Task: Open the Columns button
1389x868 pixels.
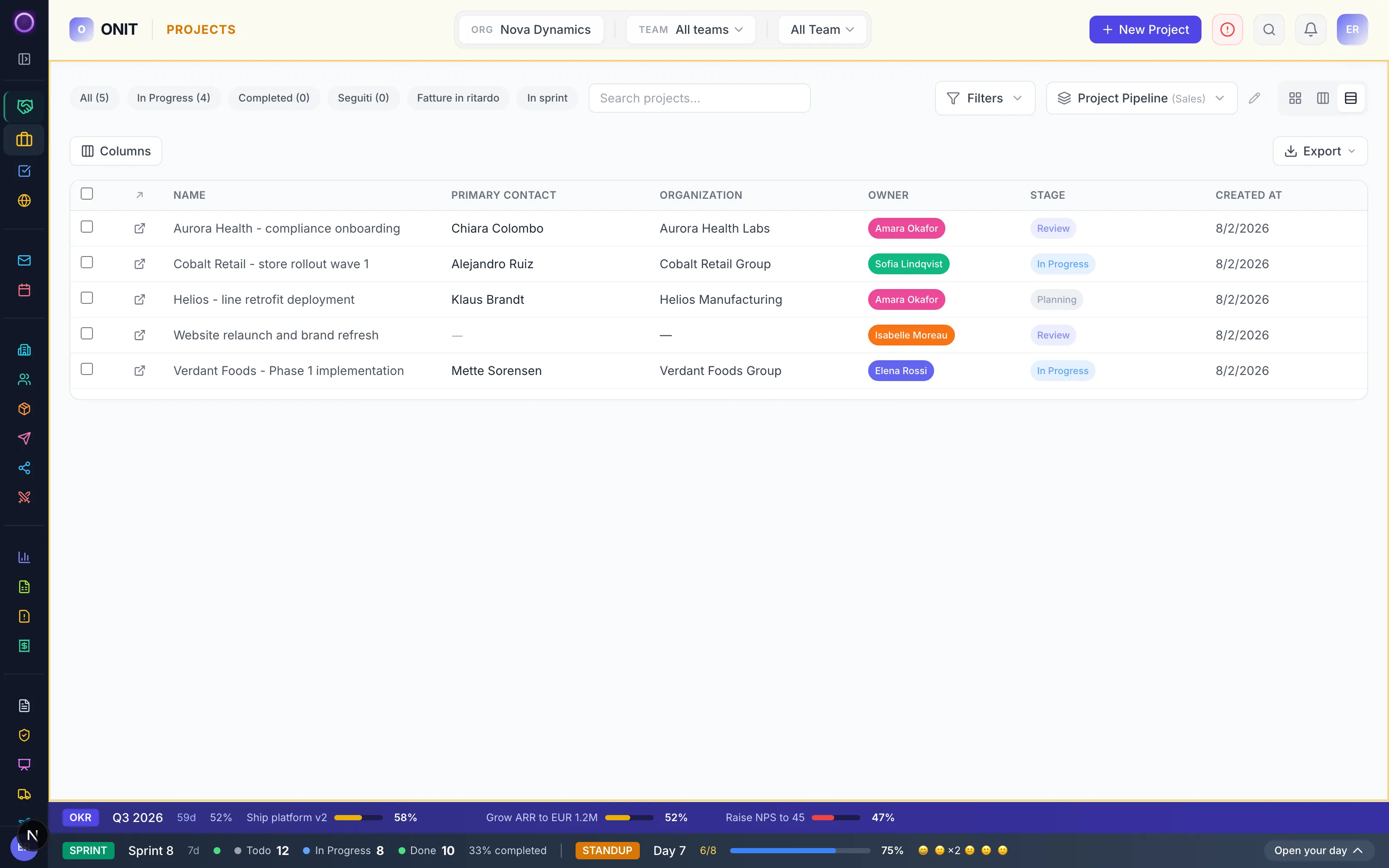Action: pos(116,151)
